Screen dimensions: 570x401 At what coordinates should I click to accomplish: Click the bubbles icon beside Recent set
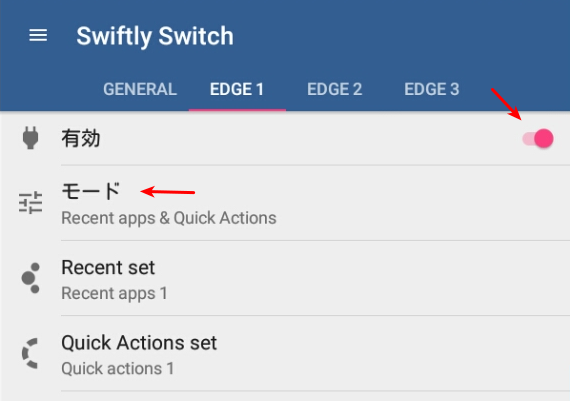(31, 278)
